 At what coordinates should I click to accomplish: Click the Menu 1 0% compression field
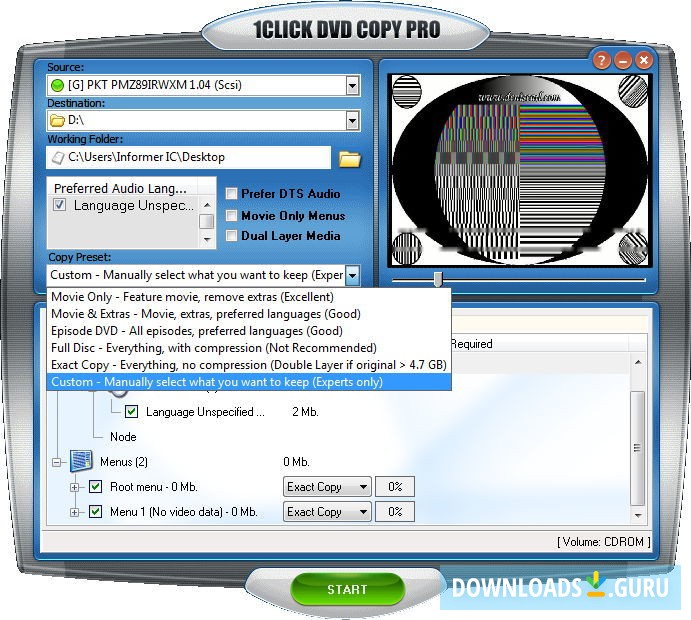point(395,512)
